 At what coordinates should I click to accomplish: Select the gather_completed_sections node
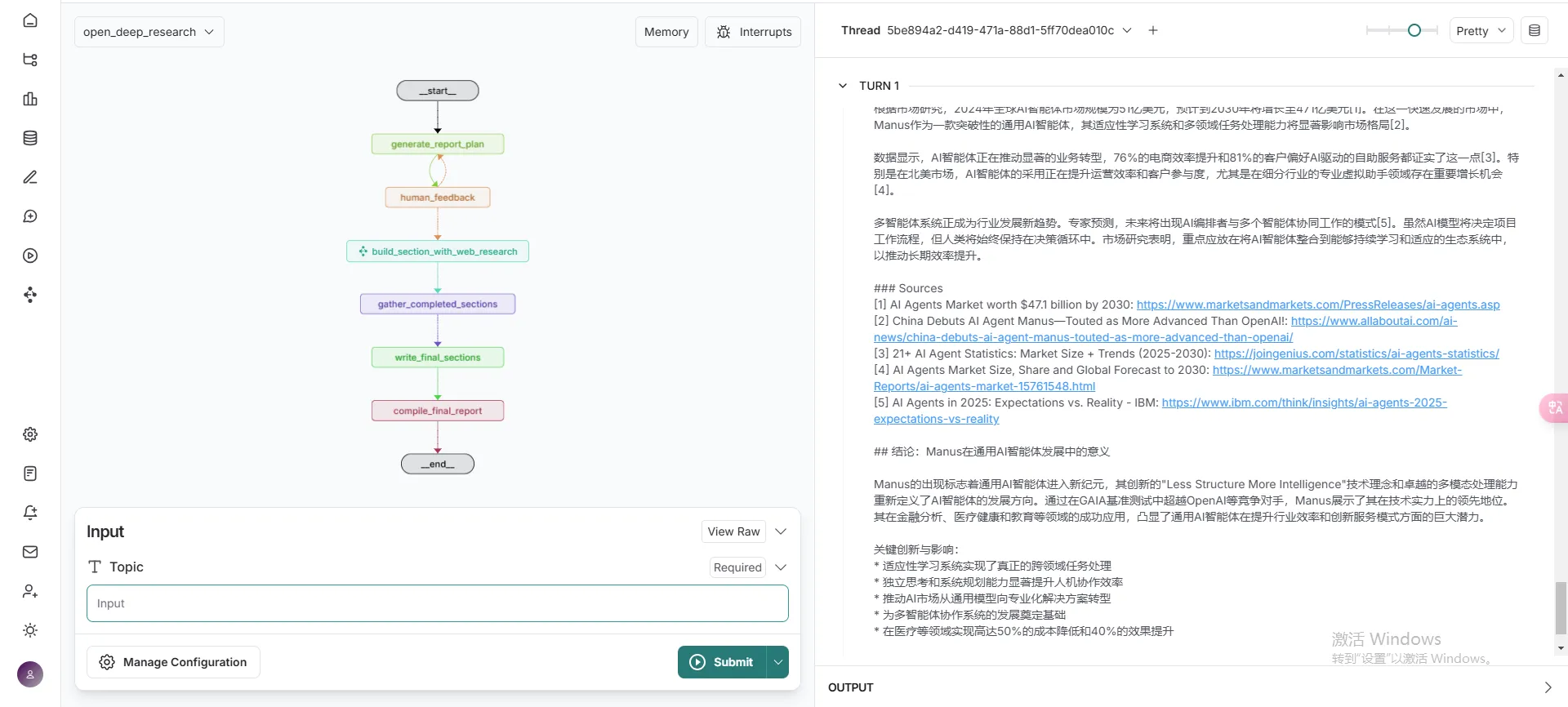click(438, 305)
